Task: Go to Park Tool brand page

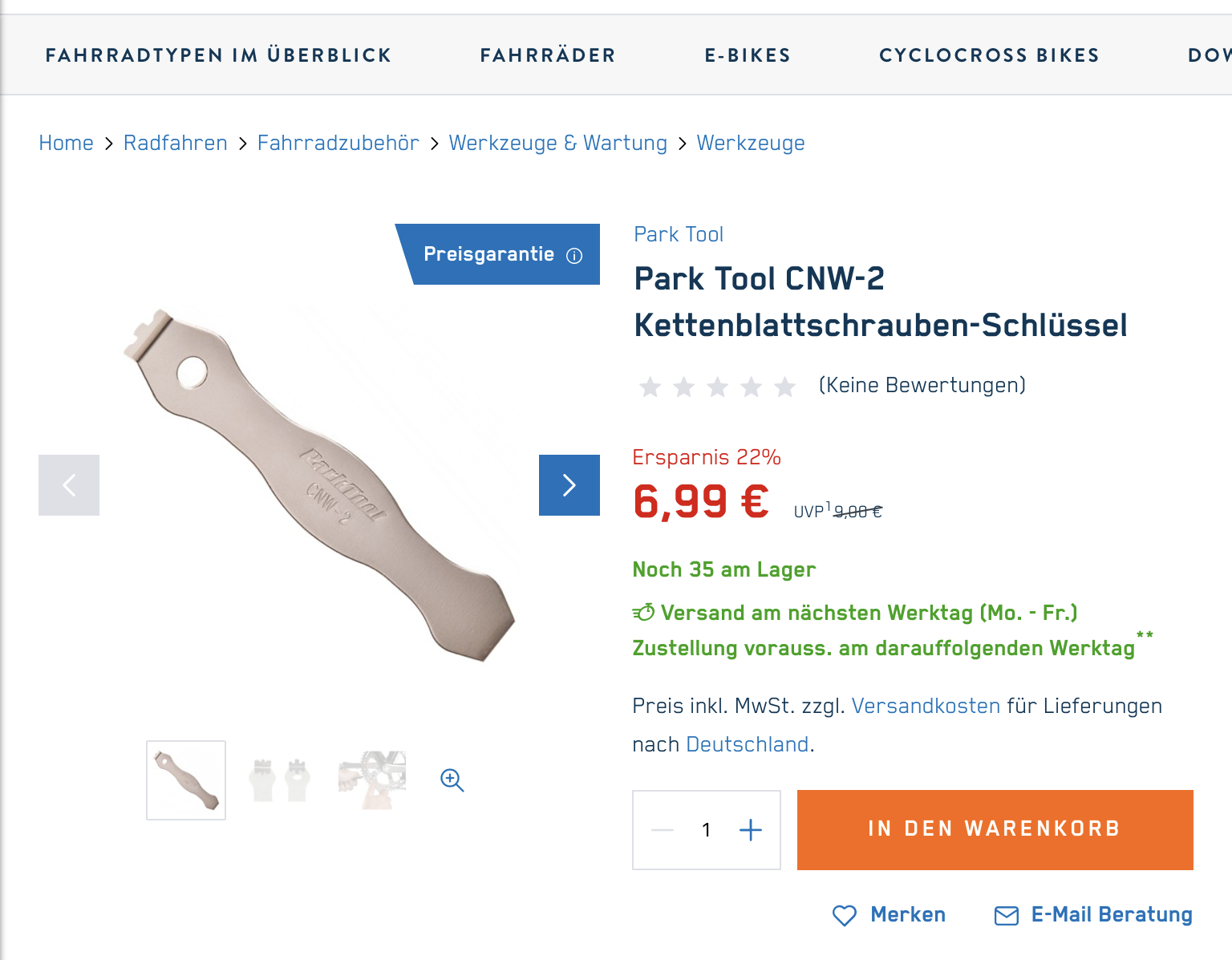Action: [679, 234]
